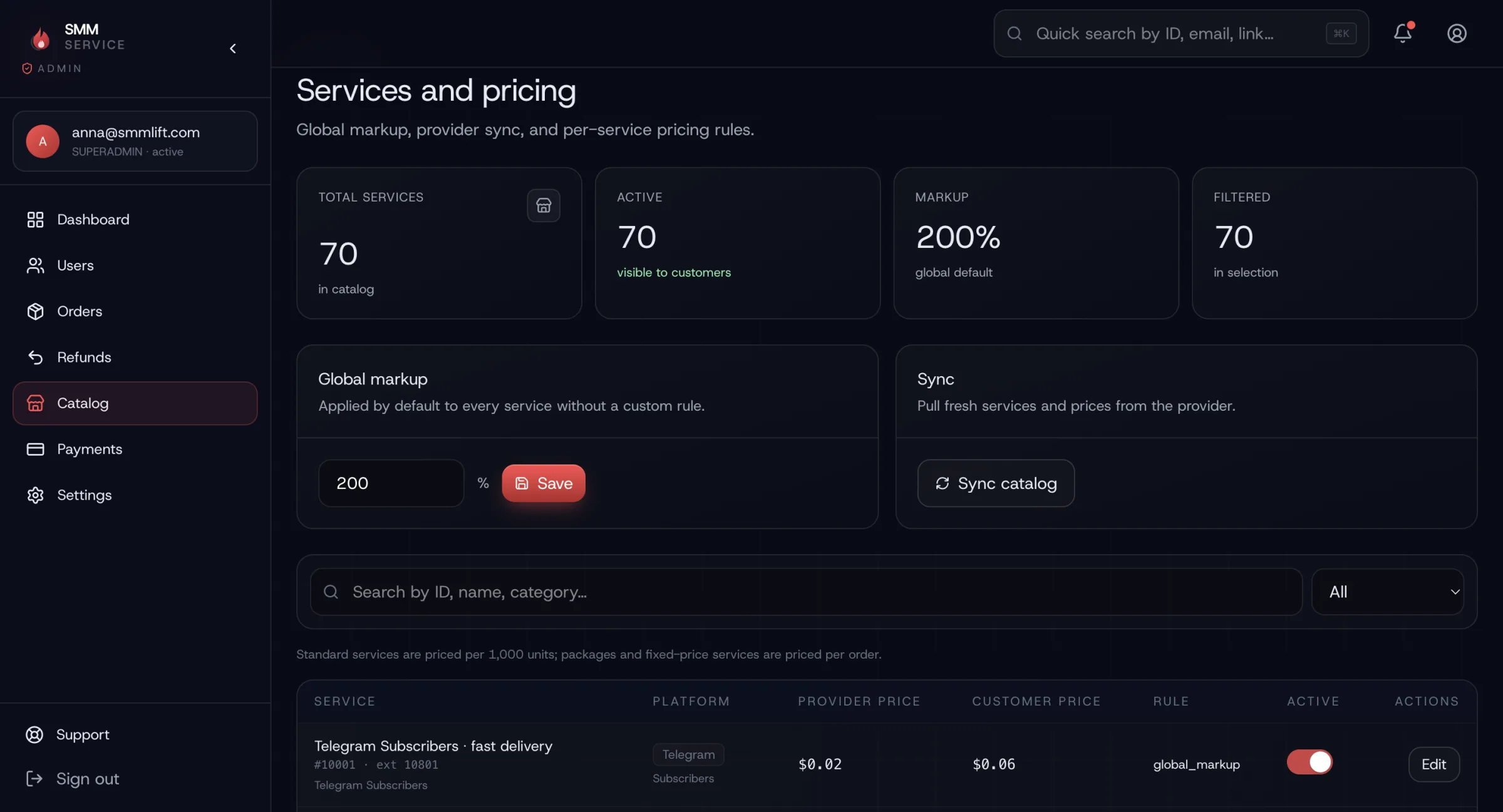Screen dimensions: 1503x812
Task: Click the Refunds return-arrow icon
Action: 35,357
